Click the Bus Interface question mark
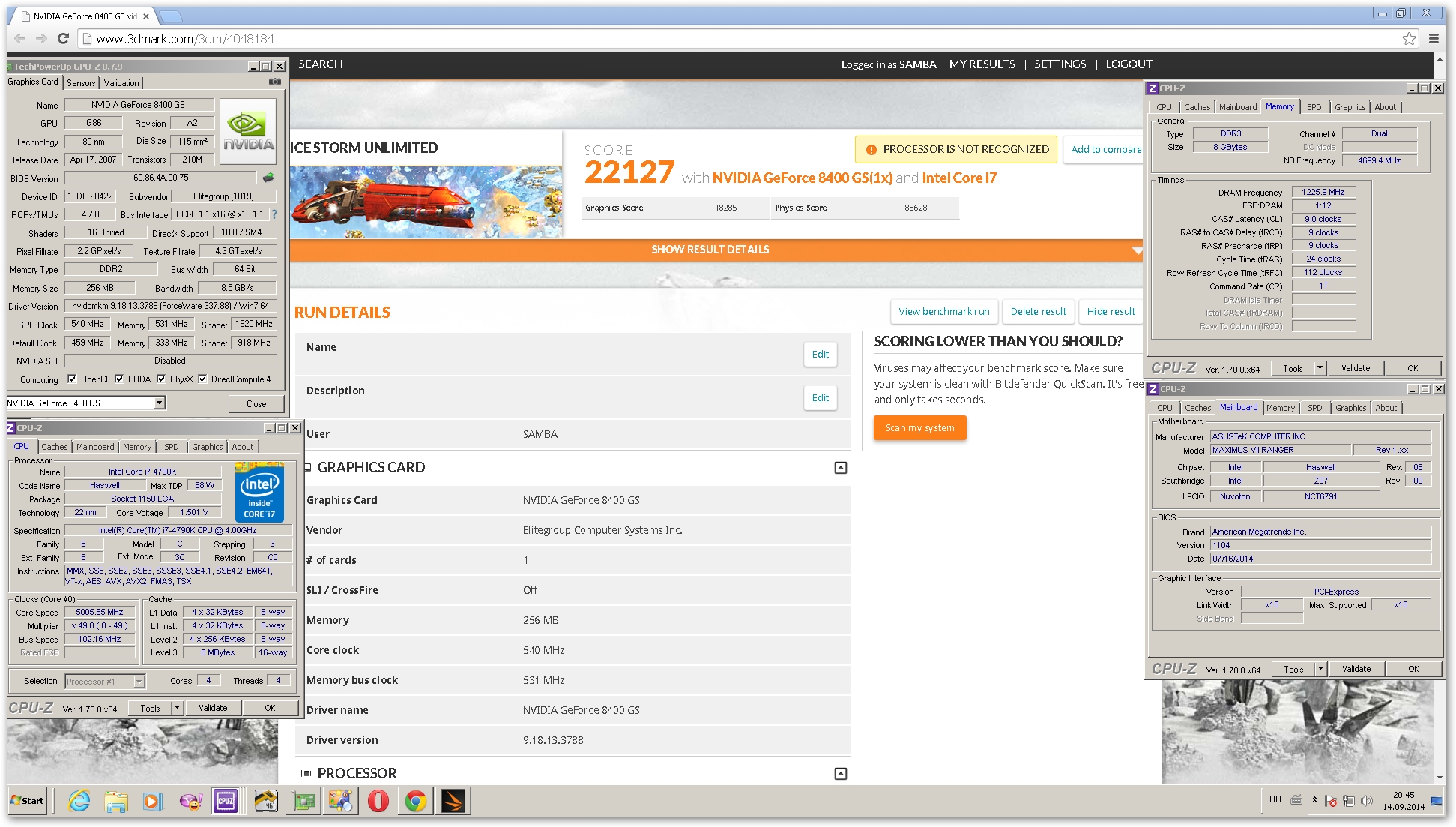Image resolution: width=1456 pixels, height=827 pixels. [x=274, y=214]
